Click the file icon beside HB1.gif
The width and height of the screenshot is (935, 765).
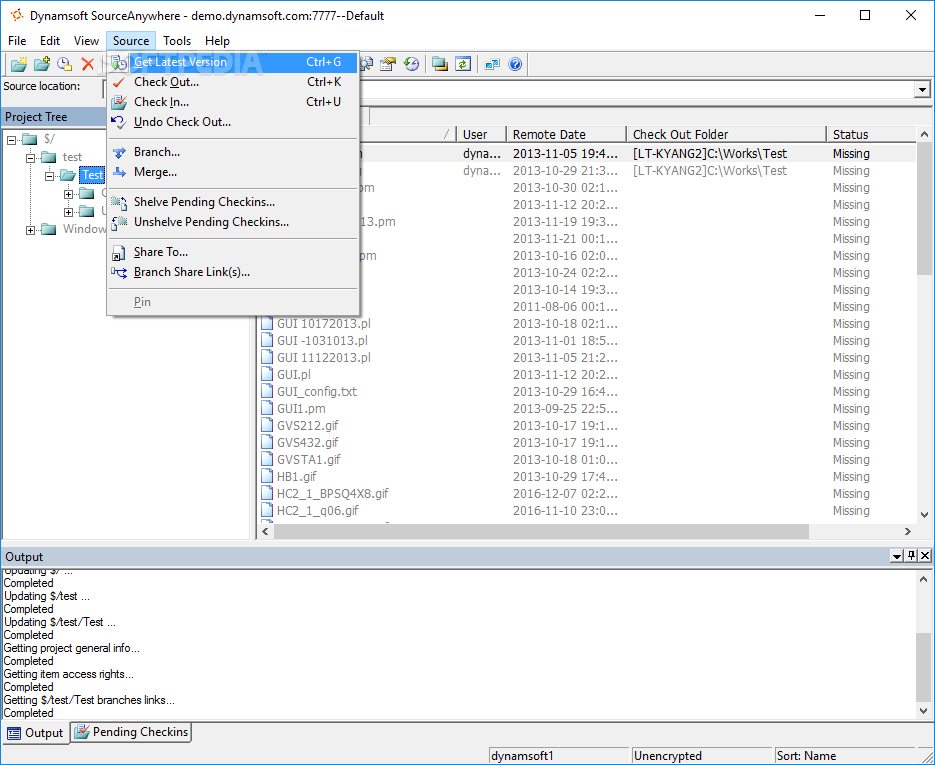(x=267, y=476)
